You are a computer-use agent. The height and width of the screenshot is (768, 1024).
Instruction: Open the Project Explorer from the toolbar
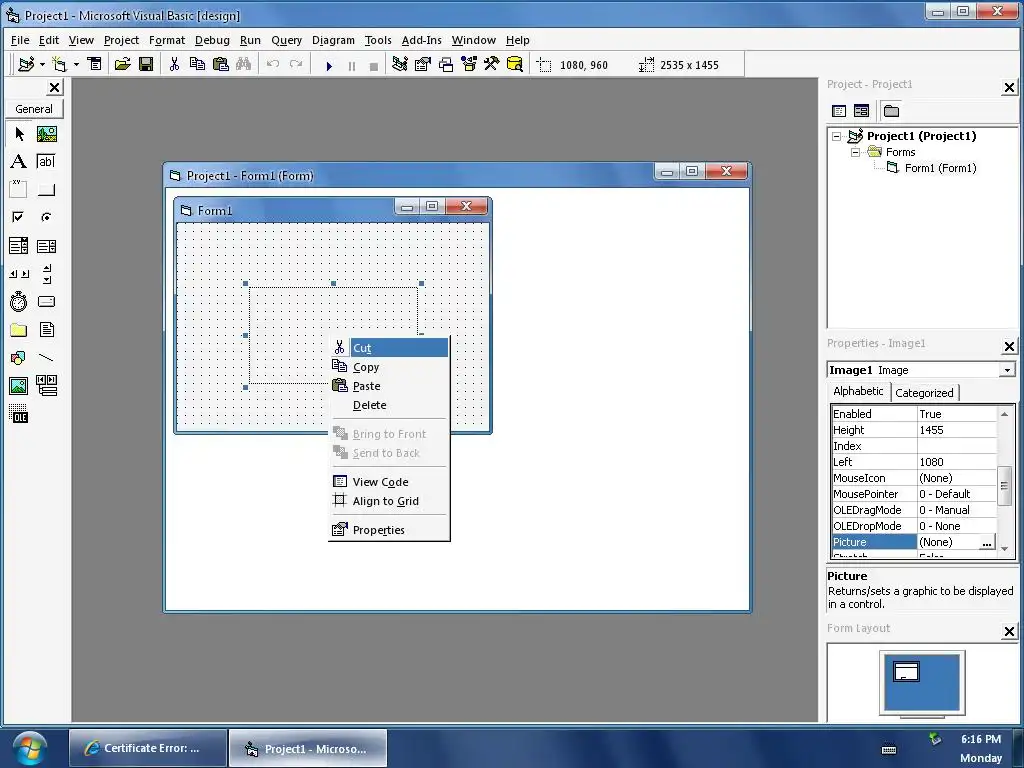point(400,64)
